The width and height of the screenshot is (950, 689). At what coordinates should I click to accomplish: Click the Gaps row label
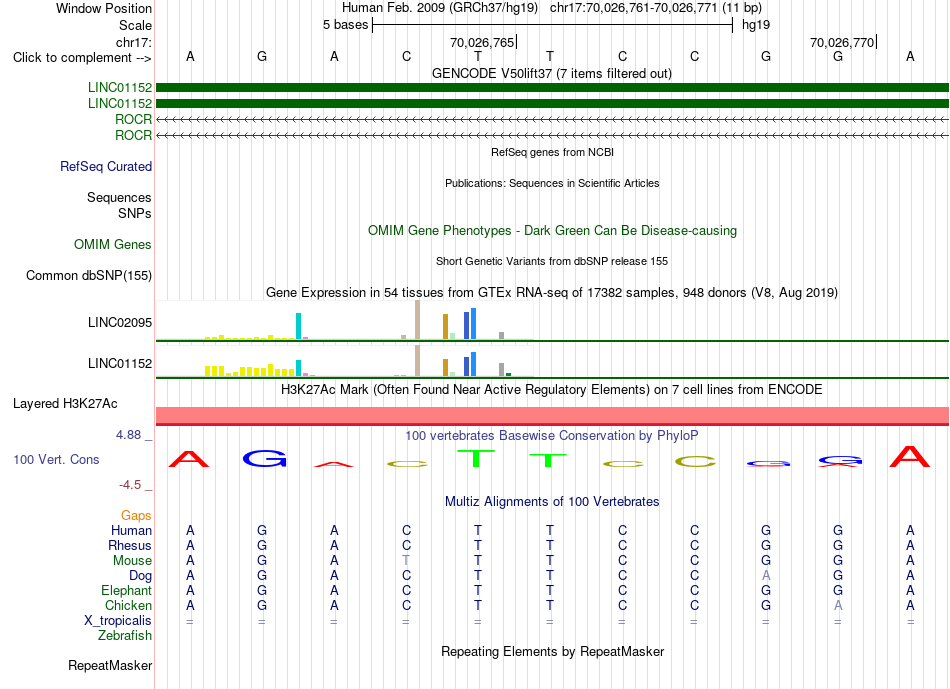point(136,515)
